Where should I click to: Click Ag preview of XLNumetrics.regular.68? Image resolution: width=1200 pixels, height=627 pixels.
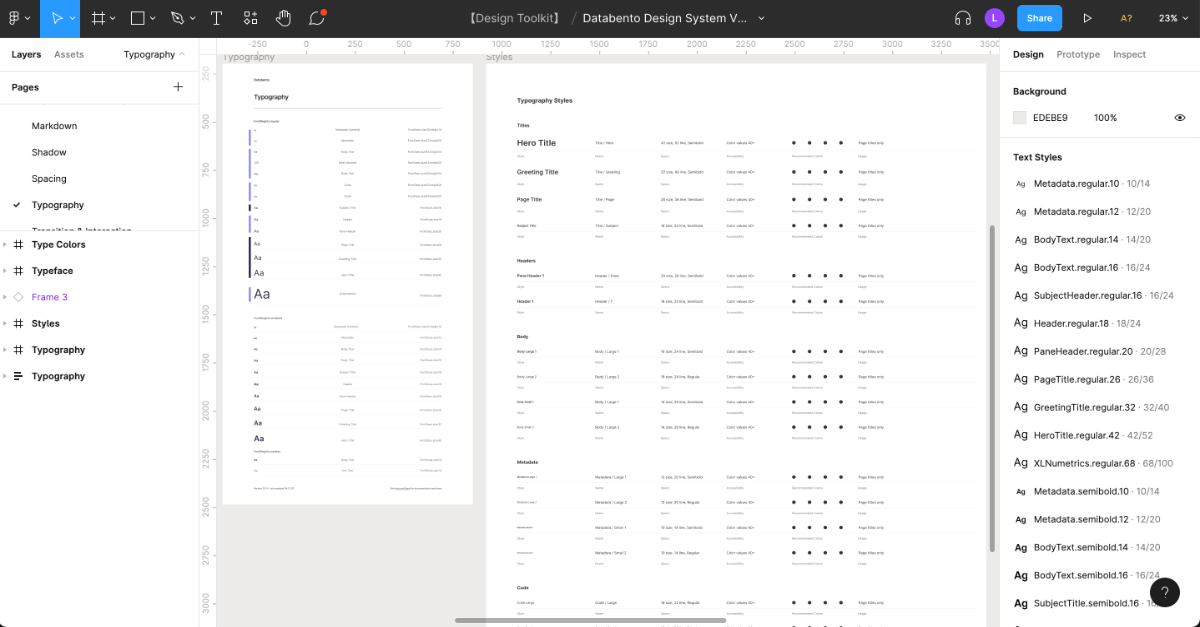pos(1021,463)
